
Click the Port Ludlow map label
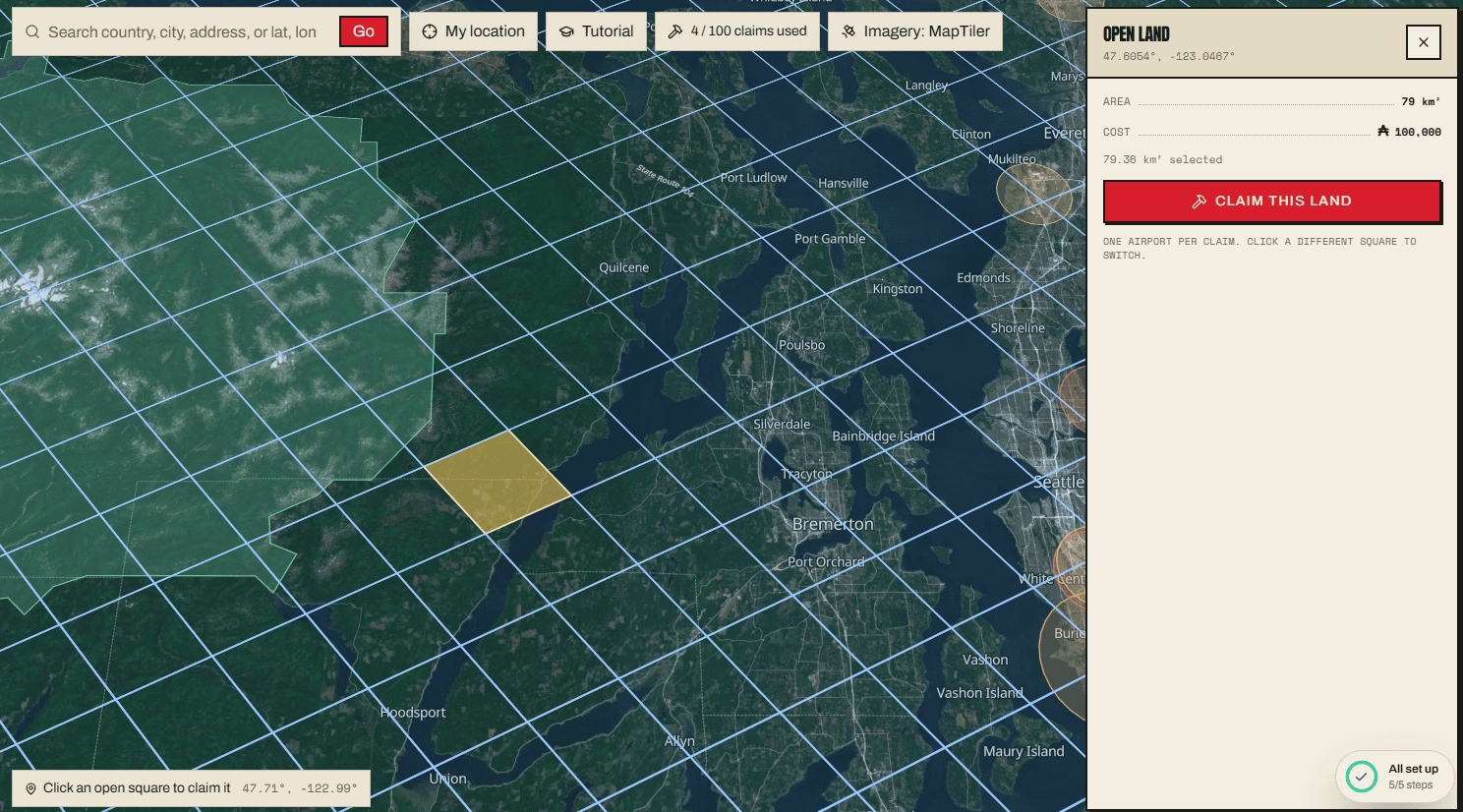click(753, 178)
